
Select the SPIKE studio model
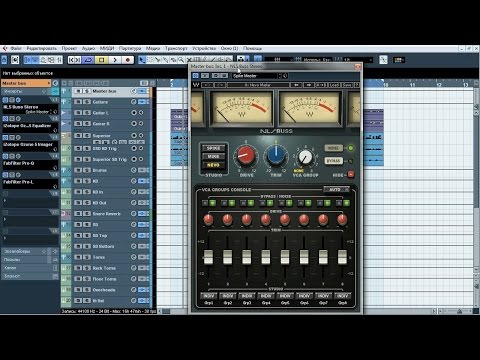point(214,148)
